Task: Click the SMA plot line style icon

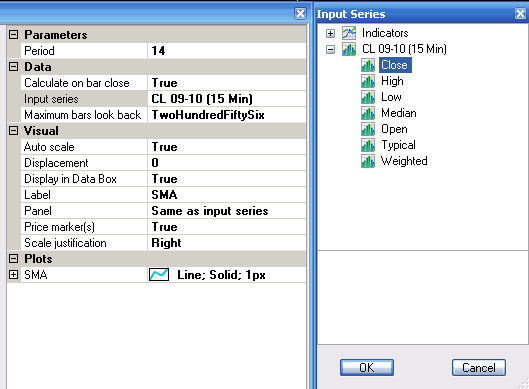Action: tap(159, 275)
